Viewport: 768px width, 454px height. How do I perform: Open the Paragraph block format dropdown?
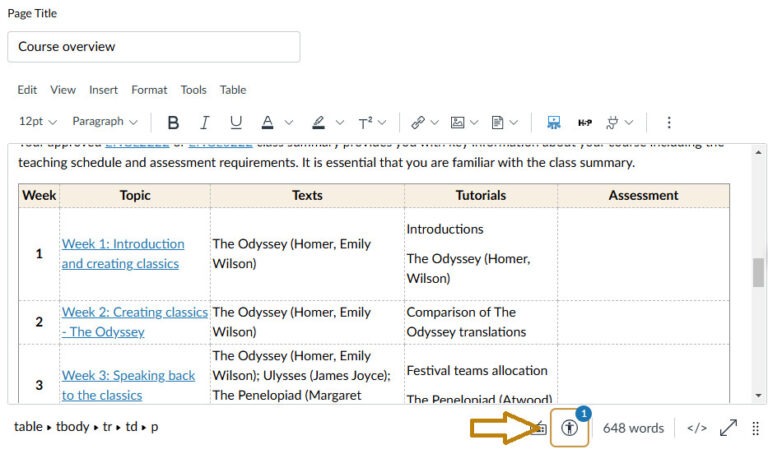click(x=105, y=122)
